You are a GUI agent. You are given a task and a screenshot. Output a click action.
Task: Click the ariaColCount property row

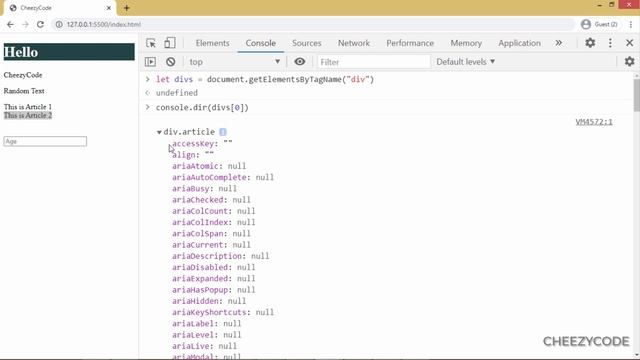(213, 211)
